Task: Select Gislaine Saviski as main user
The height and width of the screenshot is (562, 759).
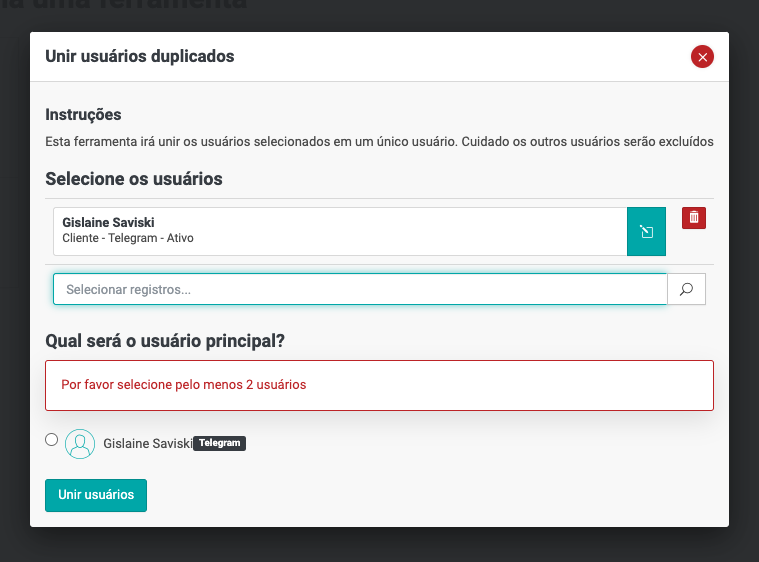Action: pos(52,439)
